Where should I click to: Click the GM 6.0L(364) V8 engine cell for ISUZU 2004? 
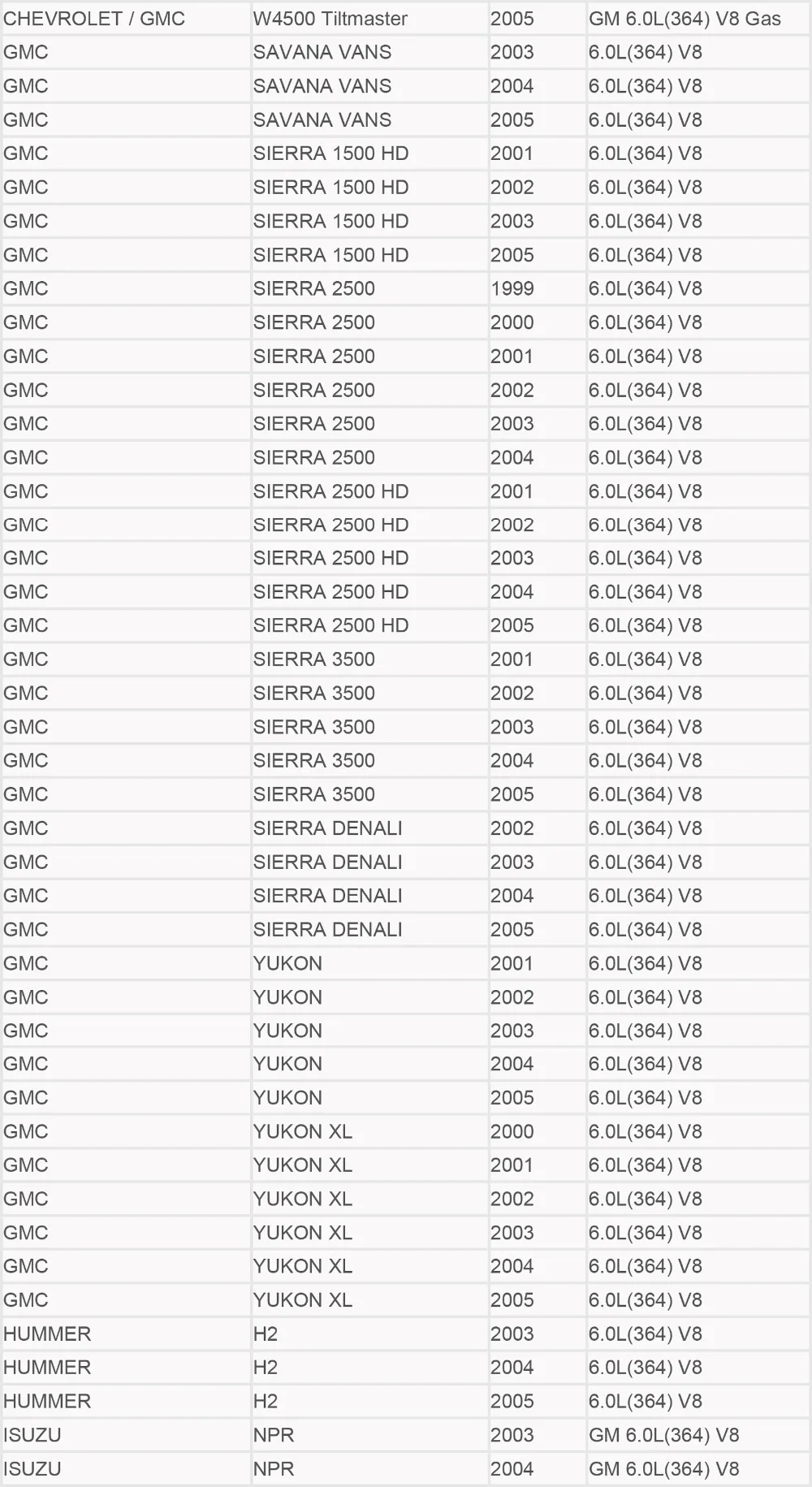(x=698, y=1468)
